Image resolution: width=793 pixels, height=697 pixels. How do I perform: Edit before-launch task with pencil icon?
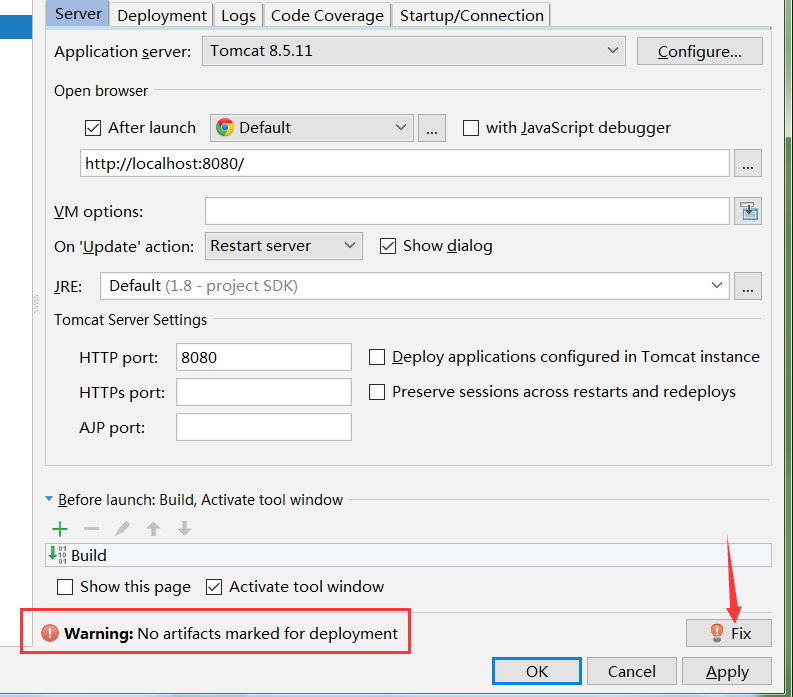point(122,529)
